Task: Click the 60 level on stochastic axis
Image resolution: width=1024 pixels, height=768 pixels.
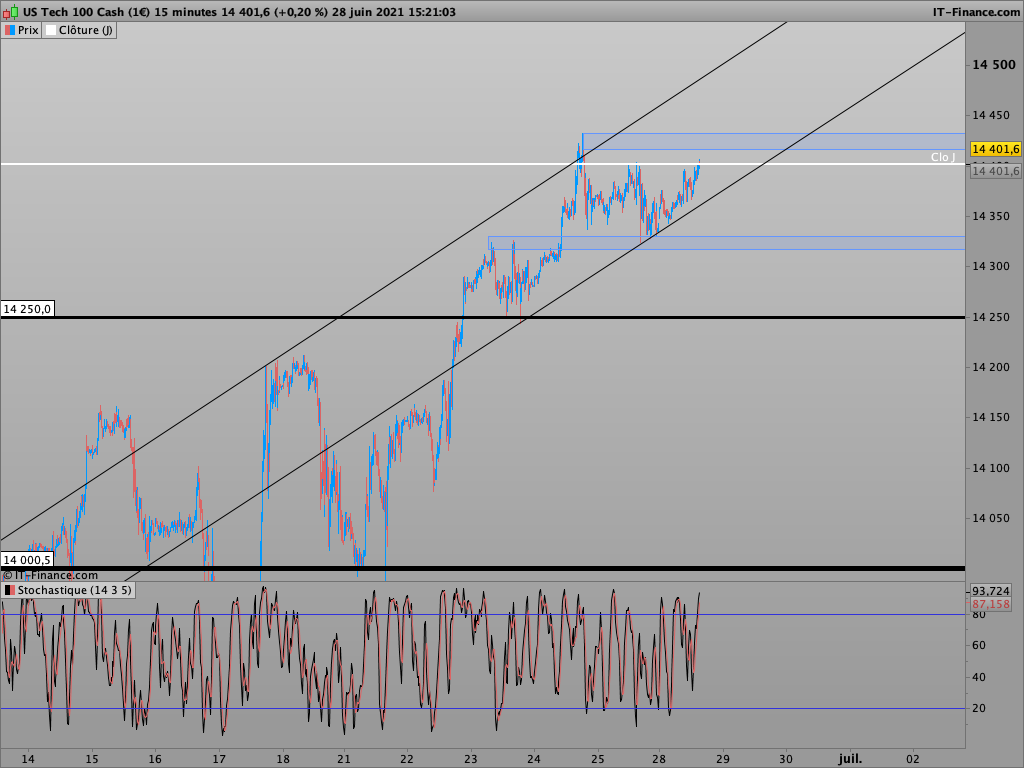Action: [x=979, y=645]
